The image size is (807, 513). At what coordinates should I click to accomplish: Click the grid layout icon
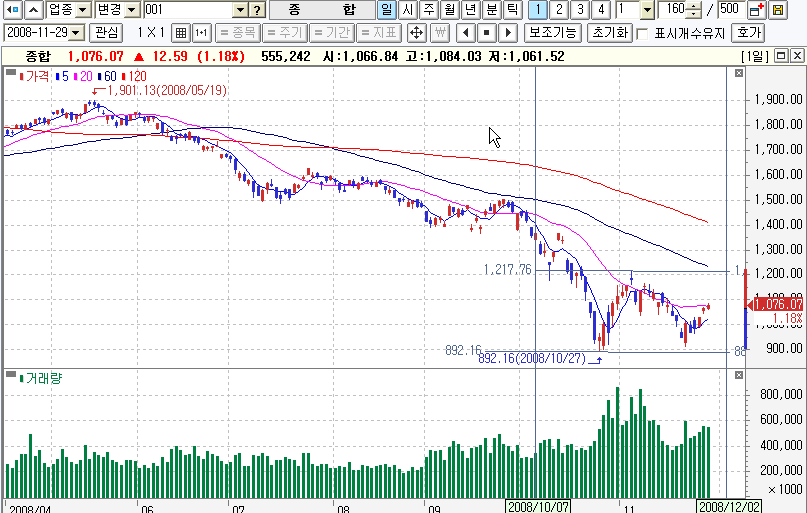[x=181, y=33]
